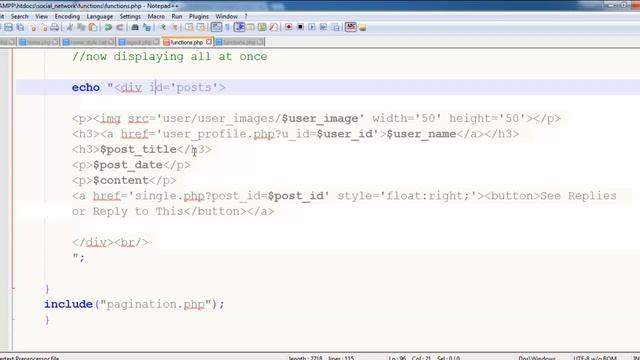640x360 pixels.
Task: Click 'float:right;' in the style attribute
Action: click(x=428, y=196)
